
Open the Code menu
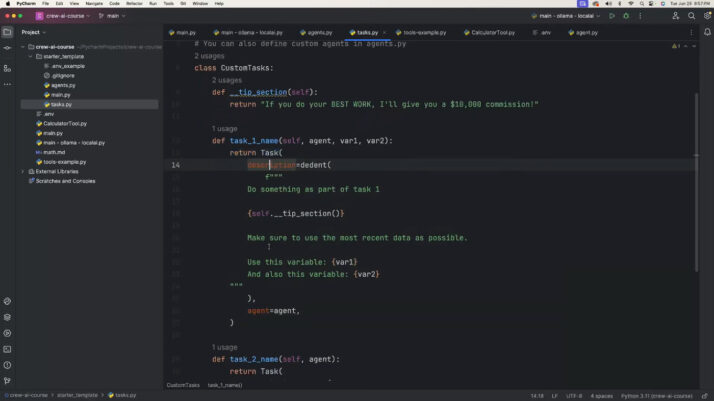coord(114,4)
